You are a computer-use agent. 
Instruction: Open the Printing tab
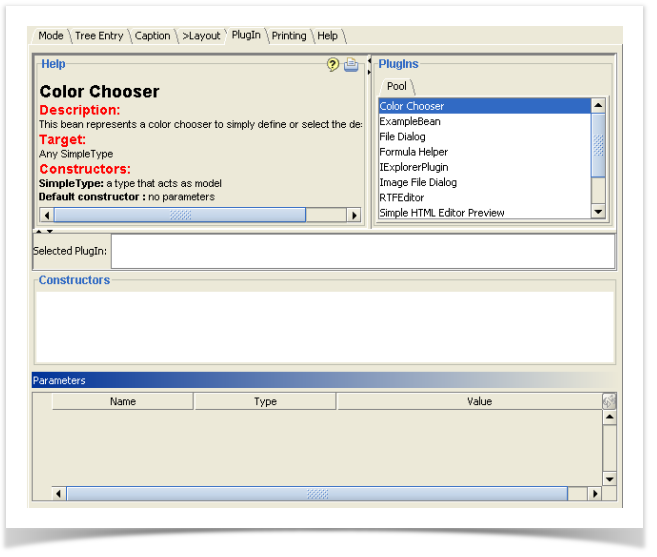(289, 36)
